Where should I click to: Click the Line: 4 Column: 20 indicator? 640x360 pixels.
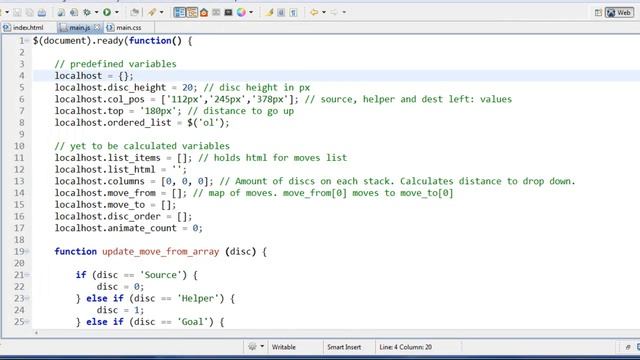405,347
